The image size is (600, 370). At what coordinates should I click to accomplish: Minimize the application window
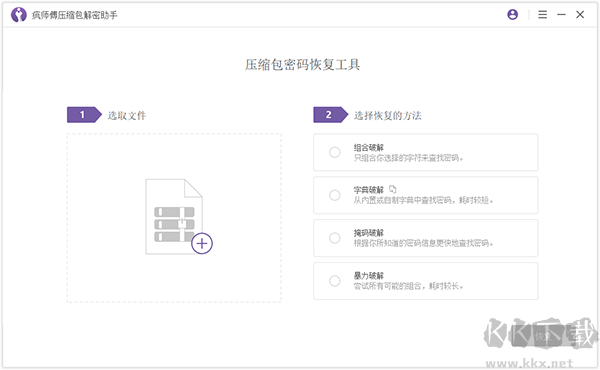pyautogui.click(x=561, y=15)
